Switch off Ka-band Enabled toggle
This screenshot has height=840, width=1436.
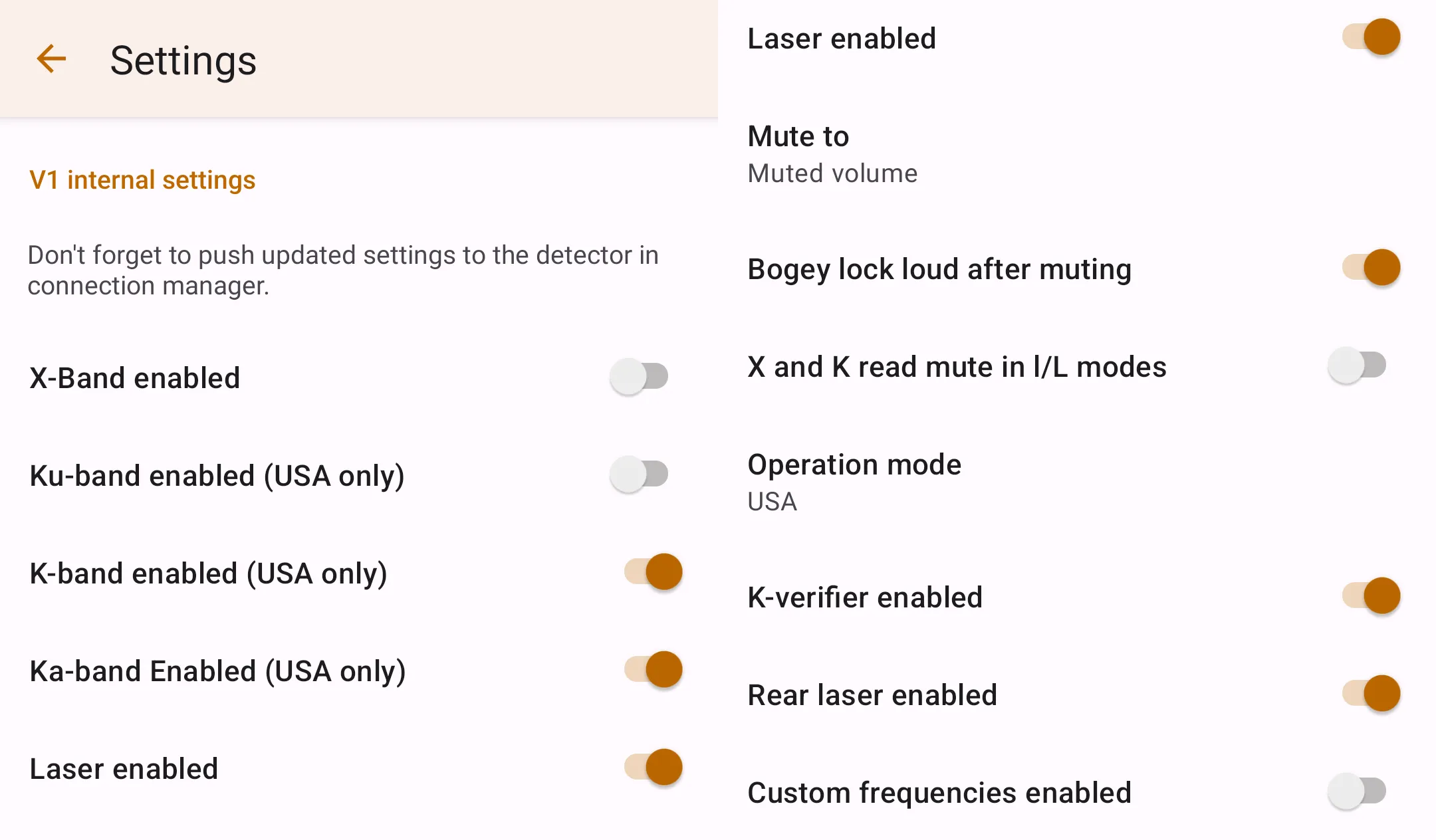(654, 670)
